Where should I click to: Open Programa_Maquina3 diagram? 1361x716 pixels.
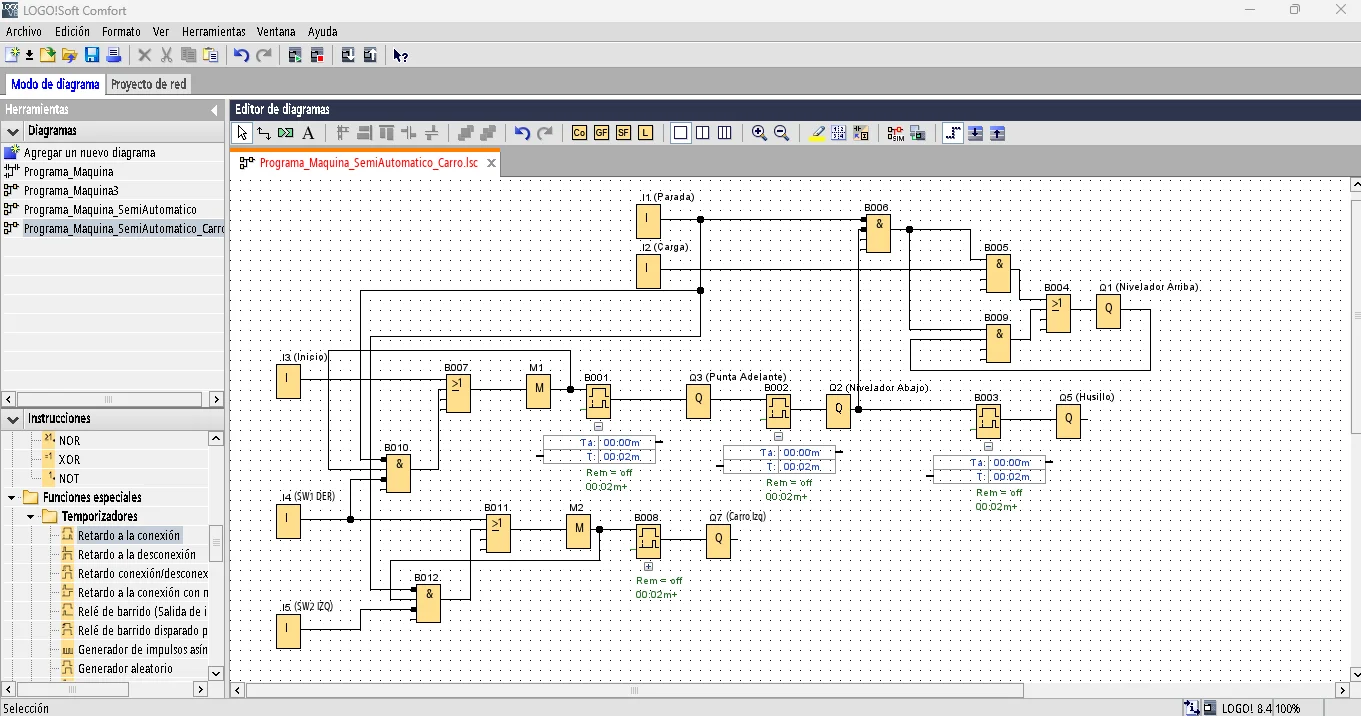[x=71, y=191]
